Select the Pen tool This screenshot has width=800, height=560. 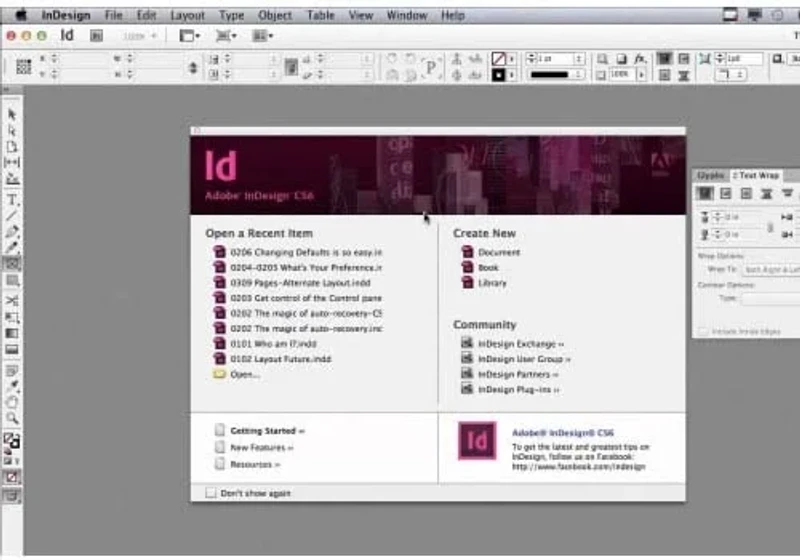[x=12, y=232]
